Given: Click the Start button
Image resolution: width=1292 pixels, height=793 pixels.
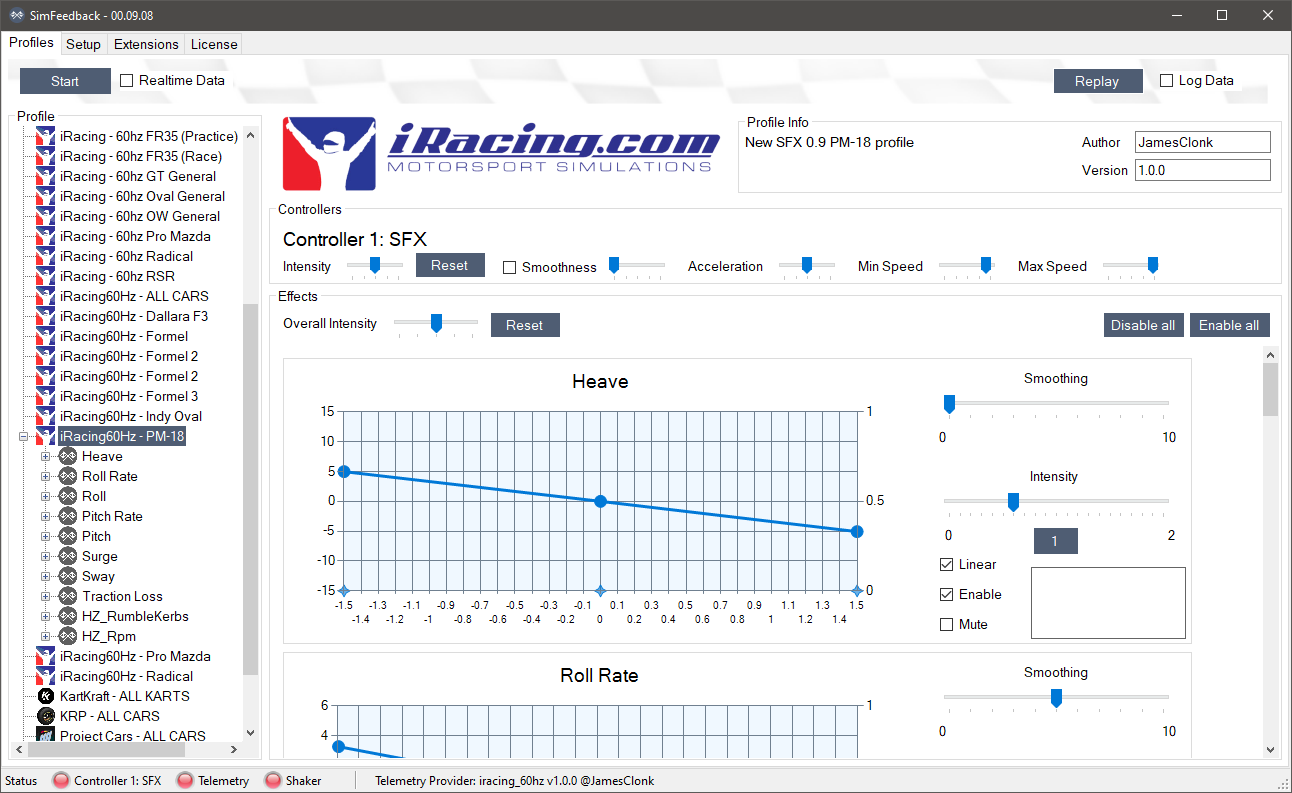Looking at the screenshot, I should (65, 81).
